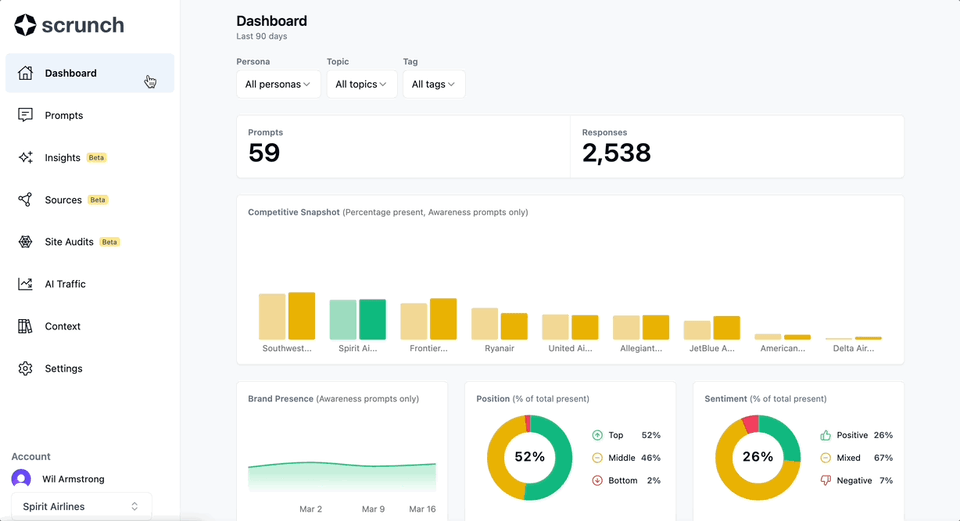Click the Position donut chart center 52%

(529, 457)
